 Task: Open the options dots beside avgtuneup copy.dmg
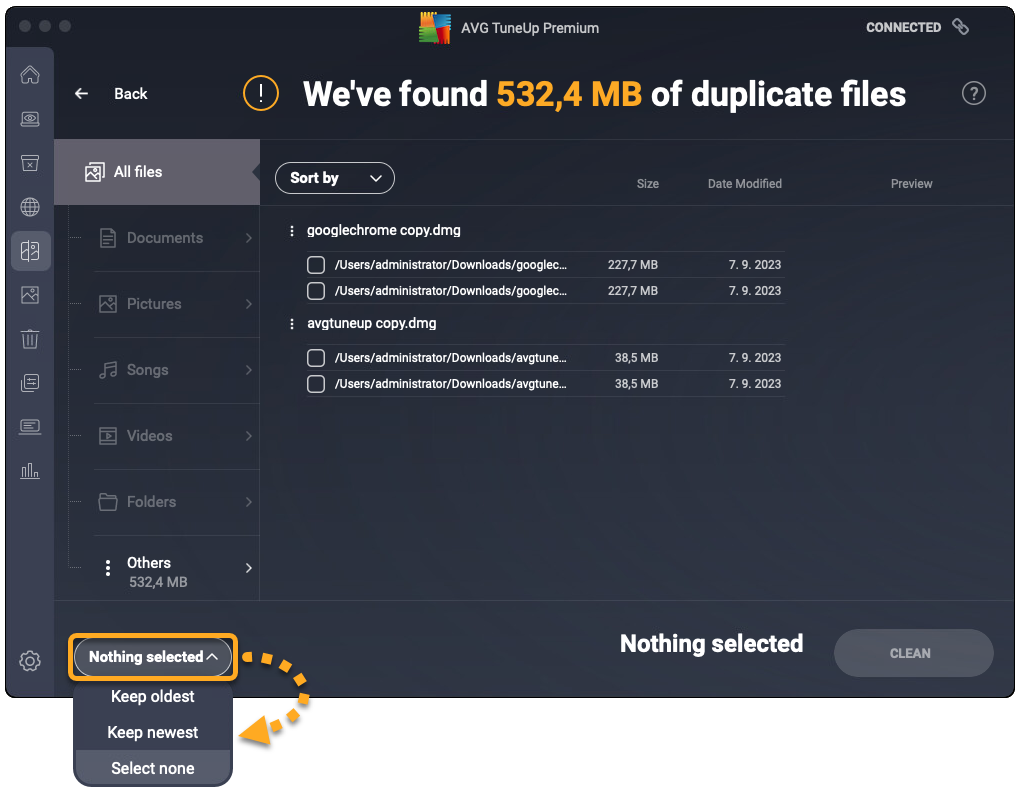[292, 324]
